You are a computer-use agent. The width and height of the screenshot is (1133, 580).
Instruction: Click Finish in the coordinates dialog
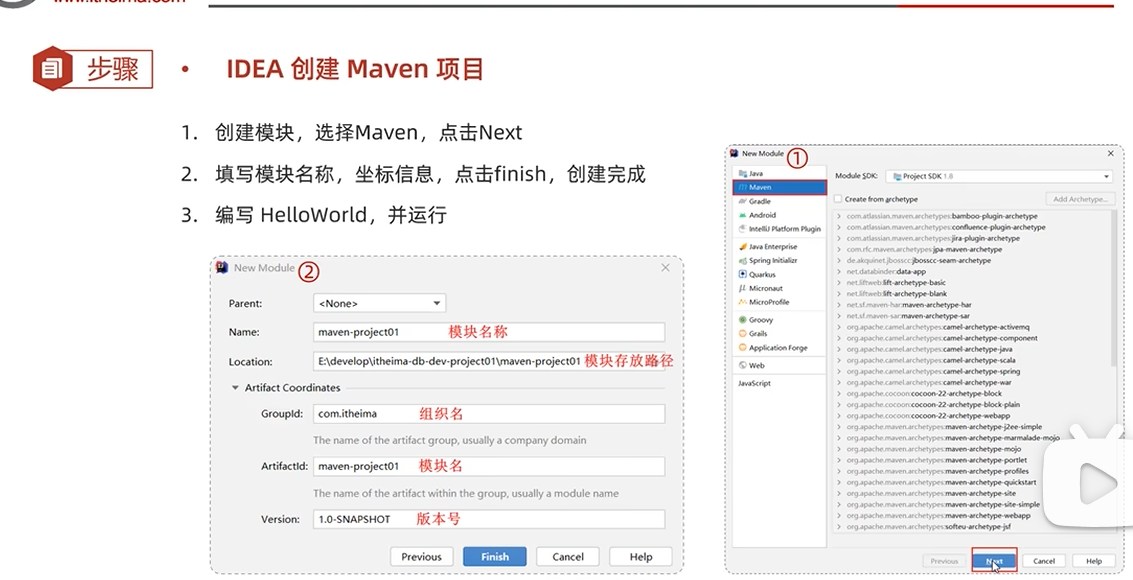pos(495,557)
